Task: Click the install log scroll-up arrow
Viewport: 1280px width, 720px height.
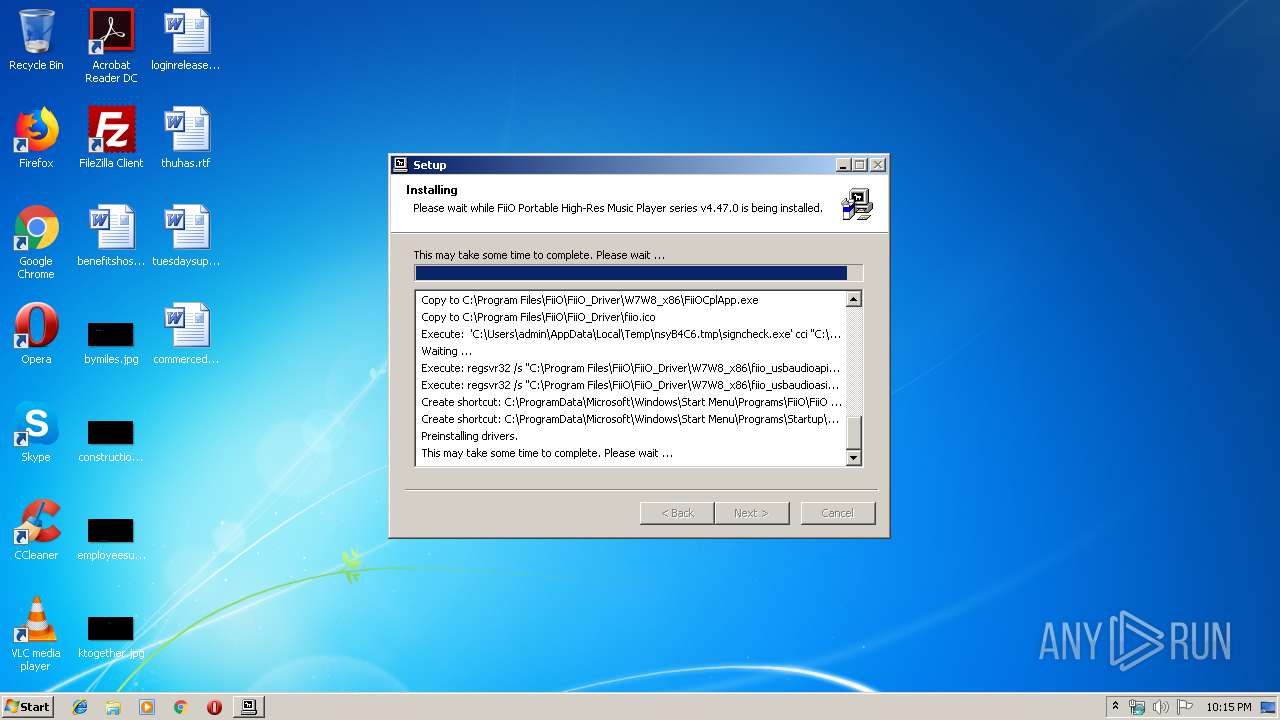Action: coord(853,299)
